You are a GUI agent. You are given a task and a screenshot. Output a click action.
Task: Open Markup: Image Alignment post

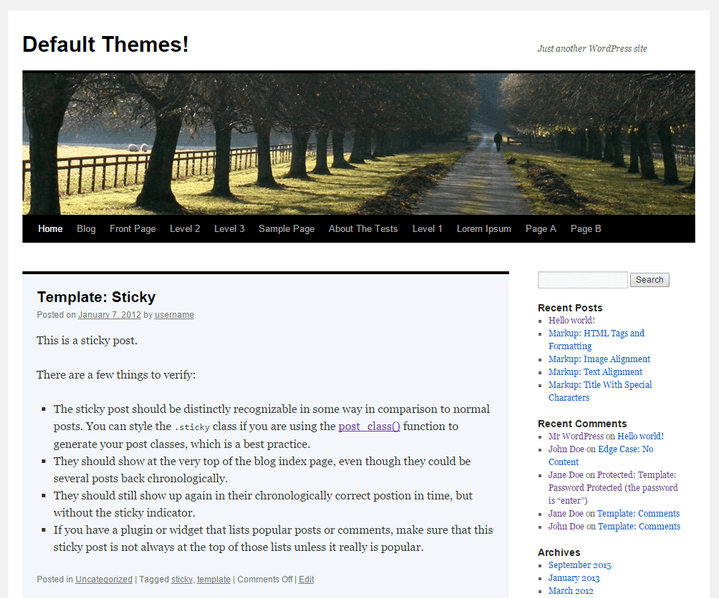point(599,359)
